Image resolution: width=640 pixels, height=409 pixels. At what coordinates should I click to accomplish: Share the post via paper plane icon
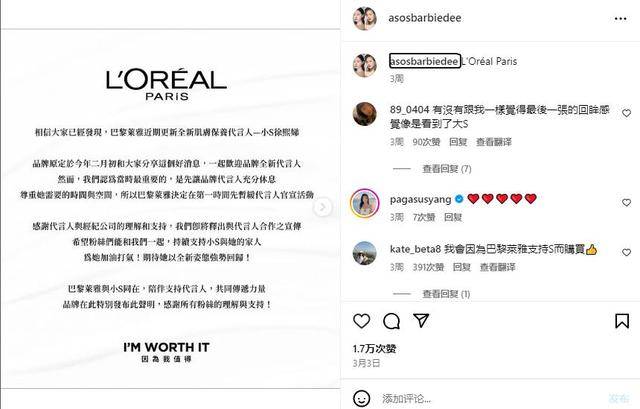[421, 320]
